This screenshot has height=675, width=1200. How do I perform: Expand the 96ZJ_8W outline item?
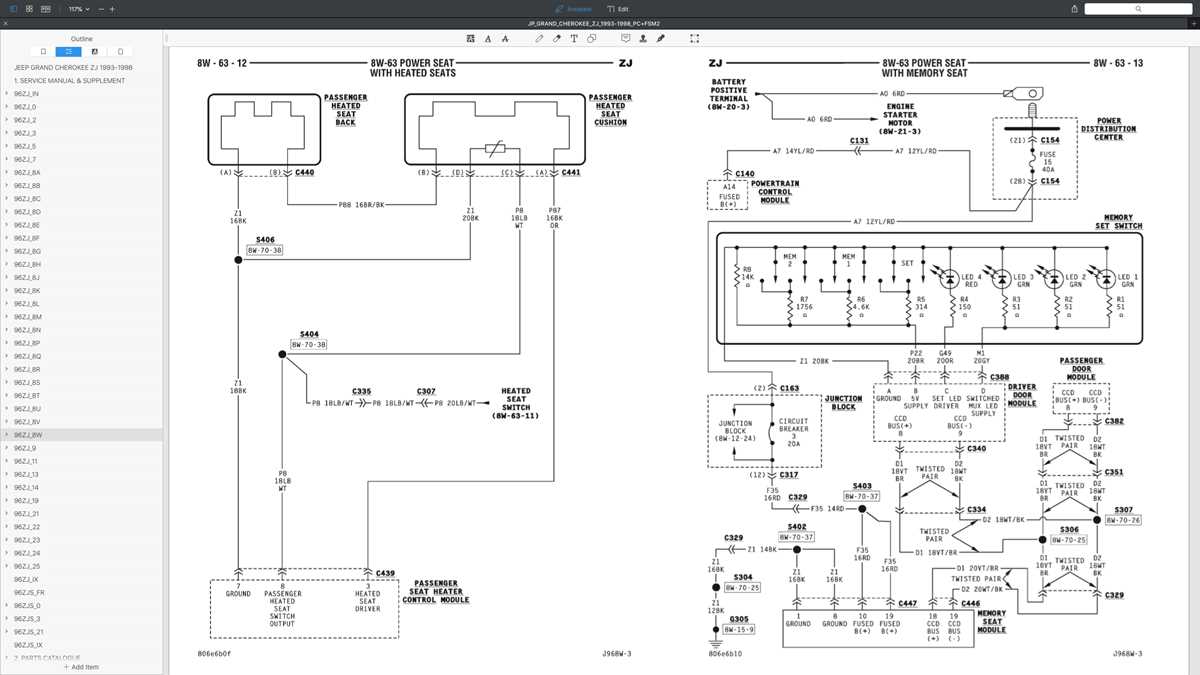pyautogui.click(x=6, y=435)
